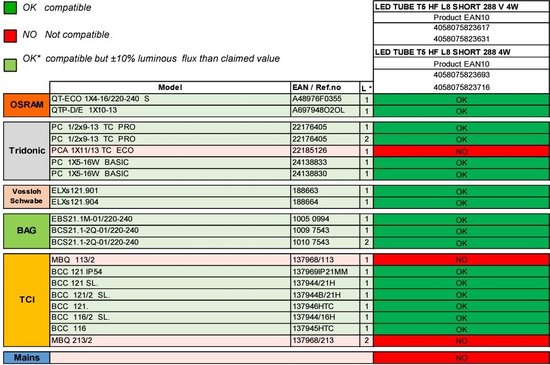Click the yellow TCI brand cell
This screenshot has height=365, width=550.
27,300
